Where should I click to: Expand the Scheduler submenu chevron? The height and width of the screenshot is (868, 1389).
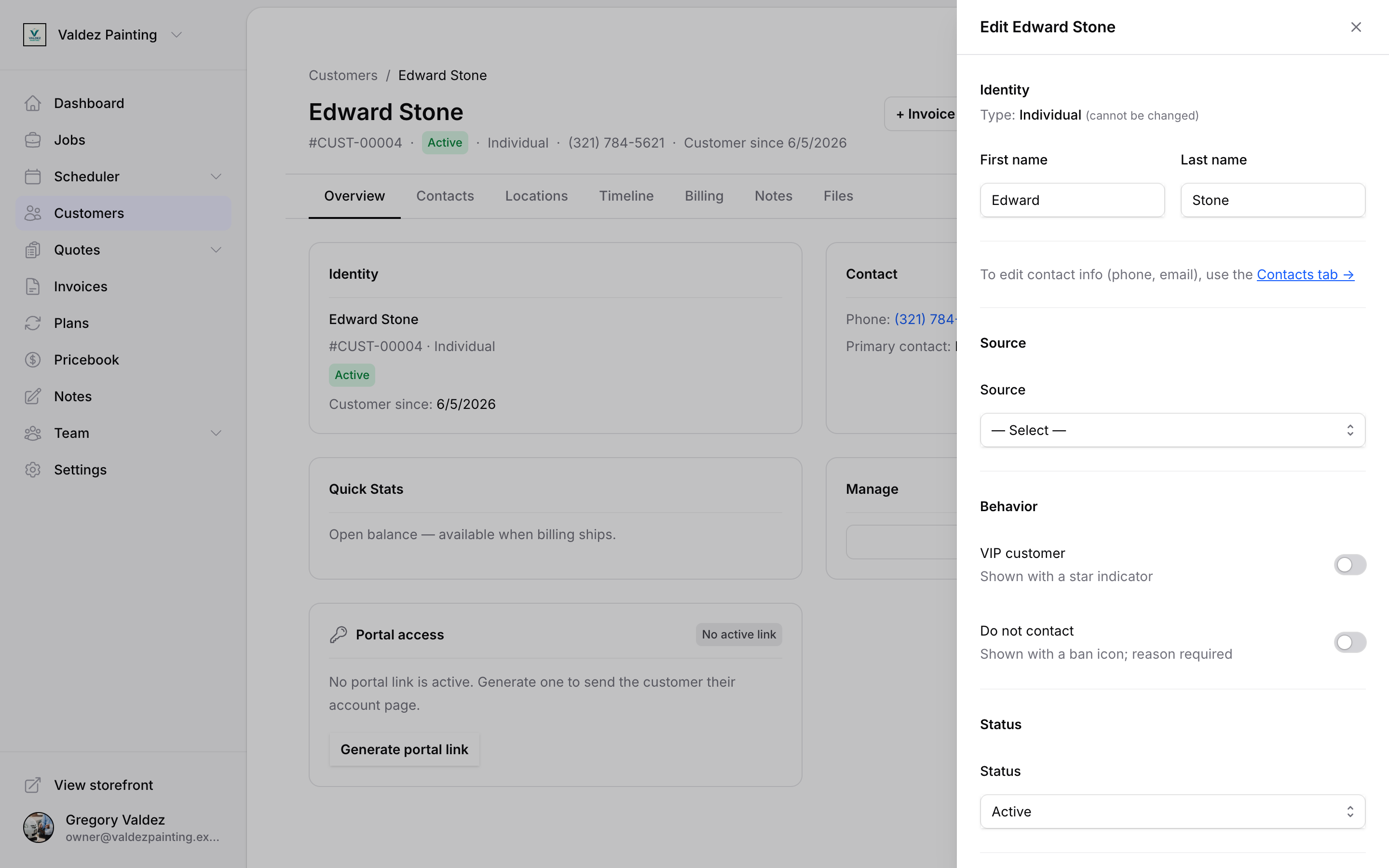(216, 177)
